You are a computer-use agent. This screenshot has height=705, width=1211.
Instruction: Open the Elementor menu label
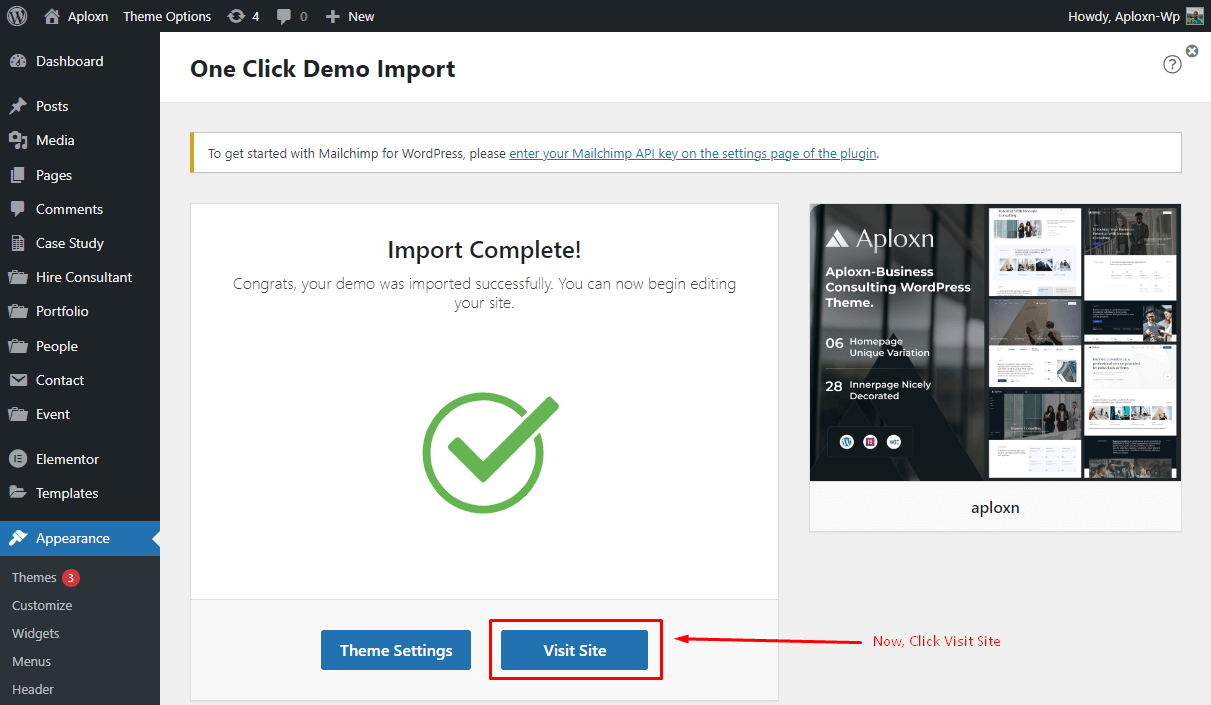[68, 459]
